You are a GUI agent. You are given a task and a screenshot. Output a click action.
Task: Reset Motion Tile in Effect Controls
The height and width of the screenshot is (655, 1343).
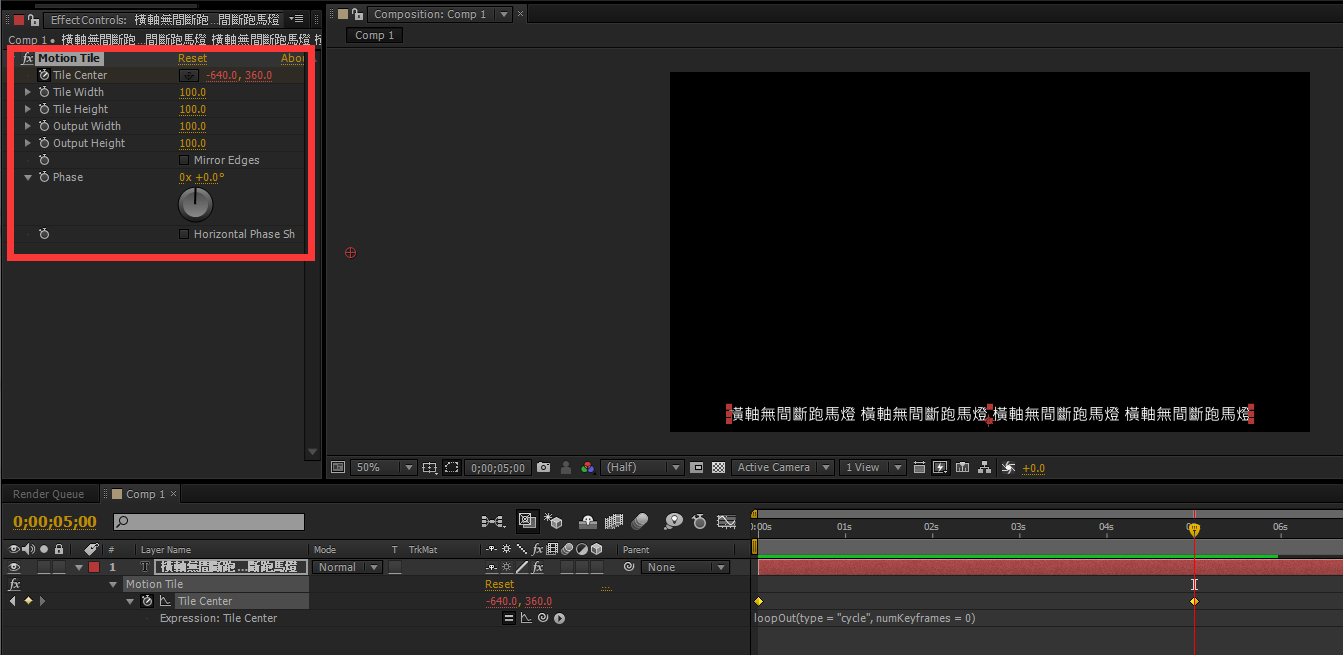coord(192,58)
